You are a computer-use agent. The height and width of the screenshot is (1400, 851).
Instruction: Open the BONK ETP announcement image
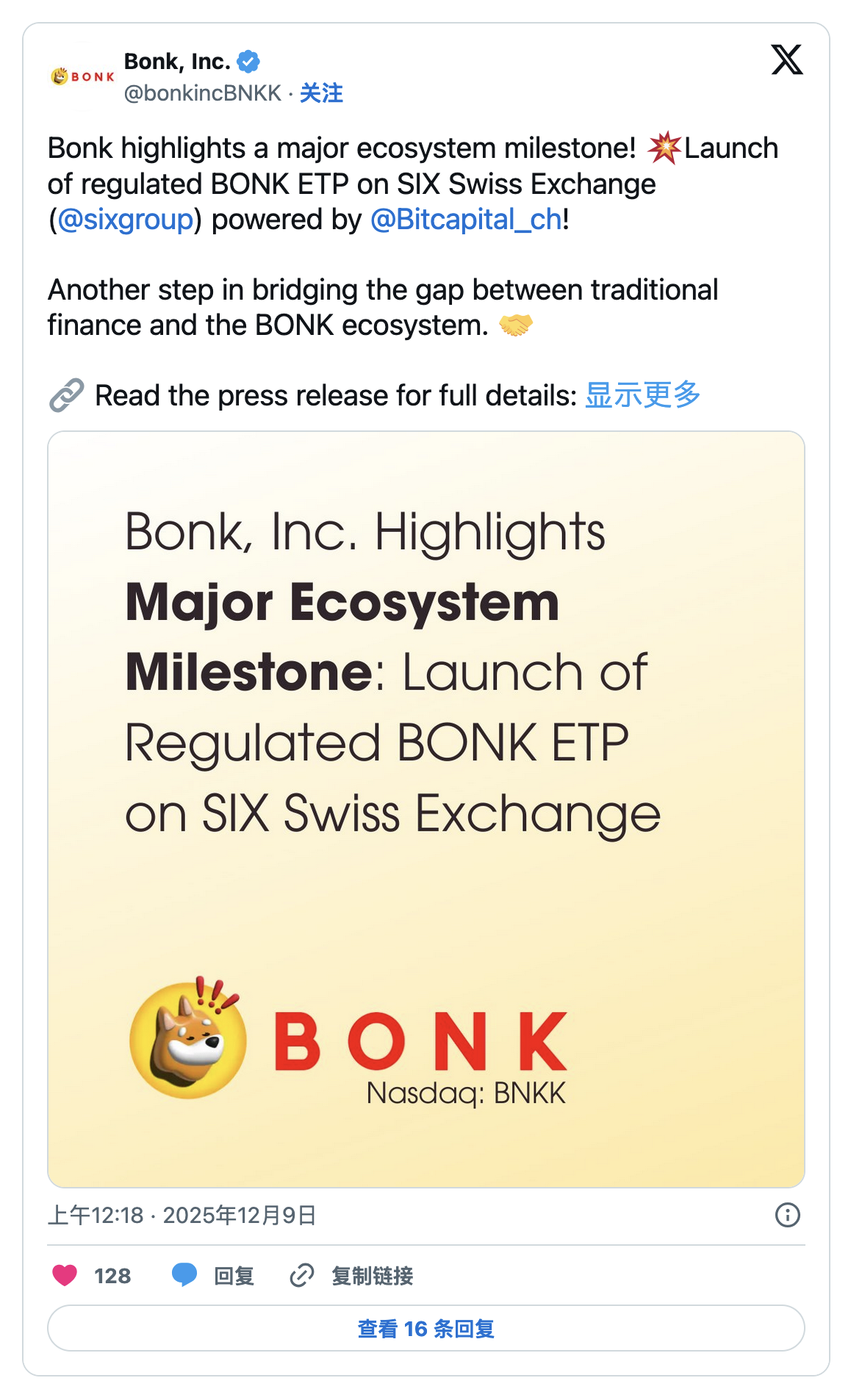click(x=425, y=809)
